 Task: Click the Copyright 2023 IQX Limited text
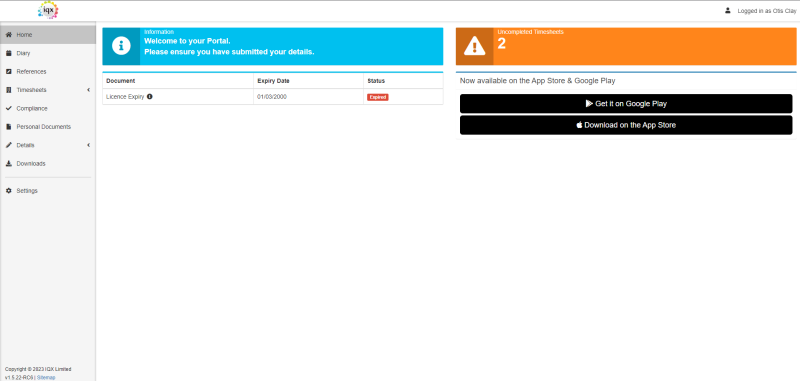pyautogui.click(x=38, y=369)
